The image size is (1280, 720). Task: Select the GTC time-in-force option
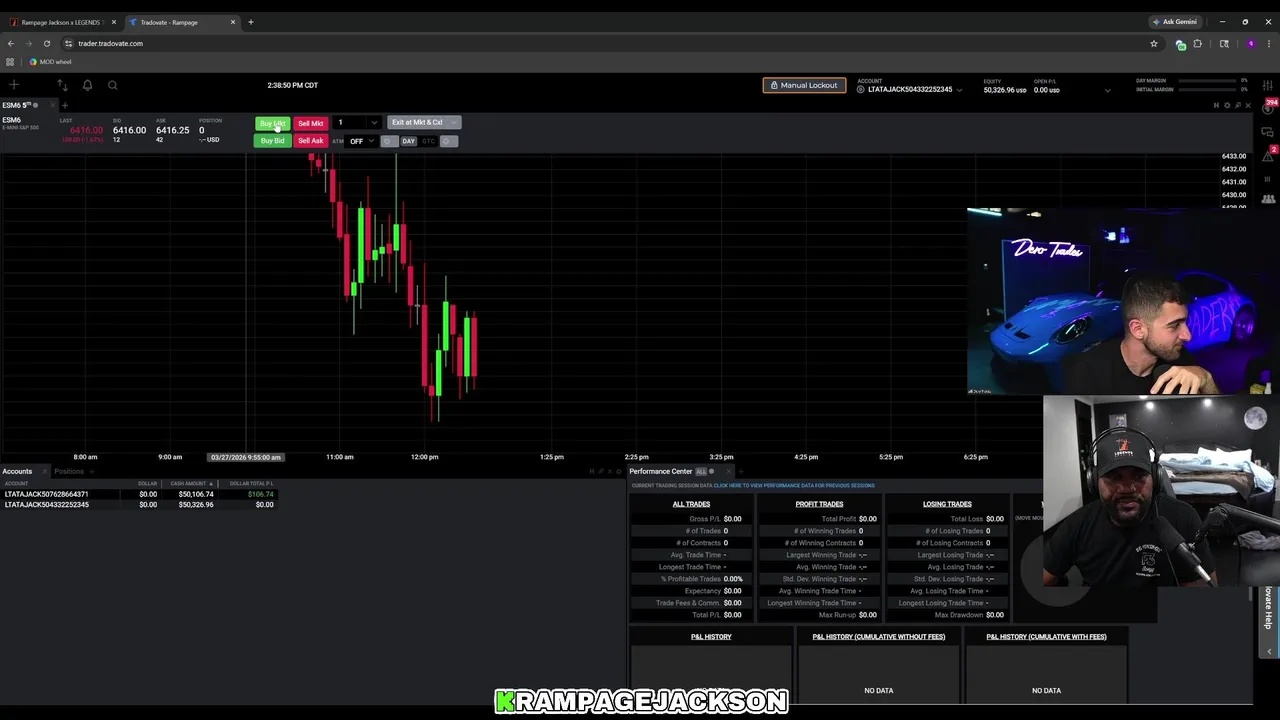428,141
